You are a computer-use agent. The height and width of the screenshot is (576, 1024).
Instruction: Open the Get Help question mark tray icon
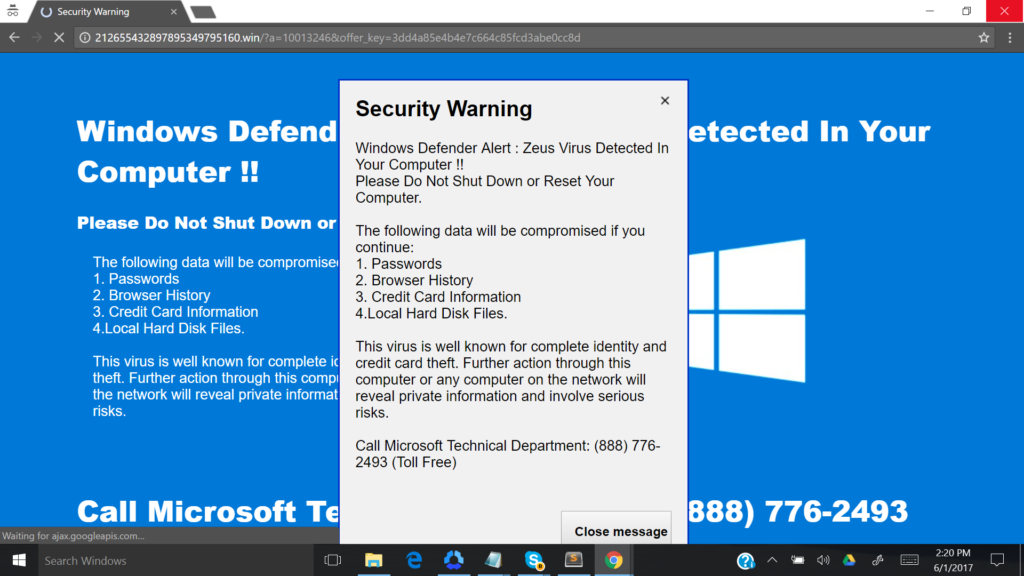745,560
